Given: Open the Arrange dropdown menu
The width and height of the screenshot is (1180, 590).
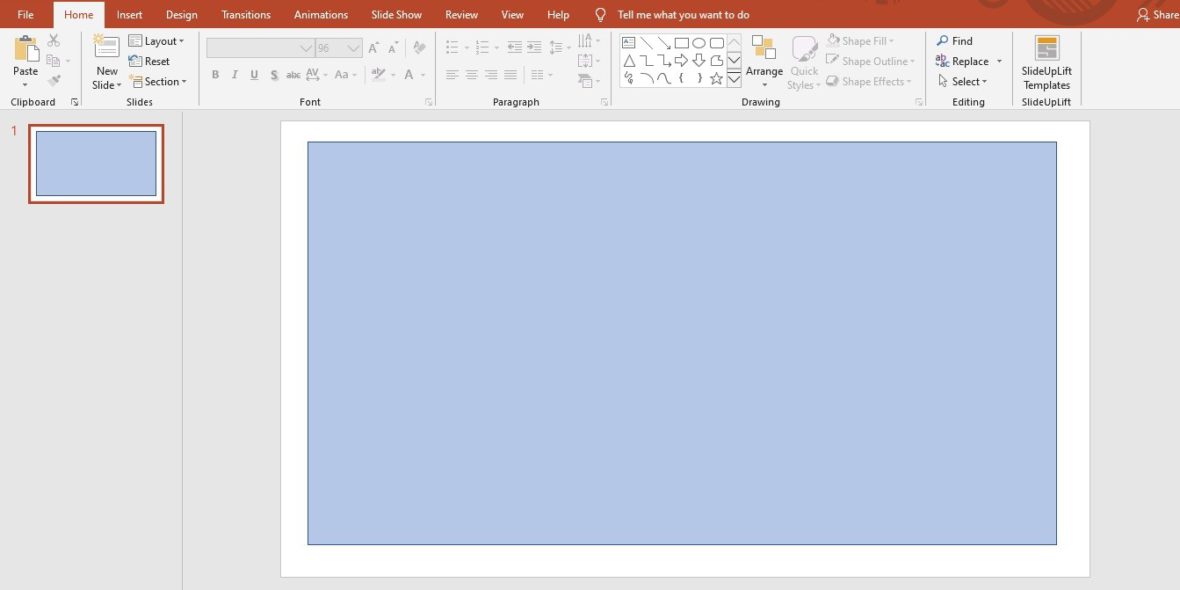Looking at the screenshot, I should [x=764, y=62].
